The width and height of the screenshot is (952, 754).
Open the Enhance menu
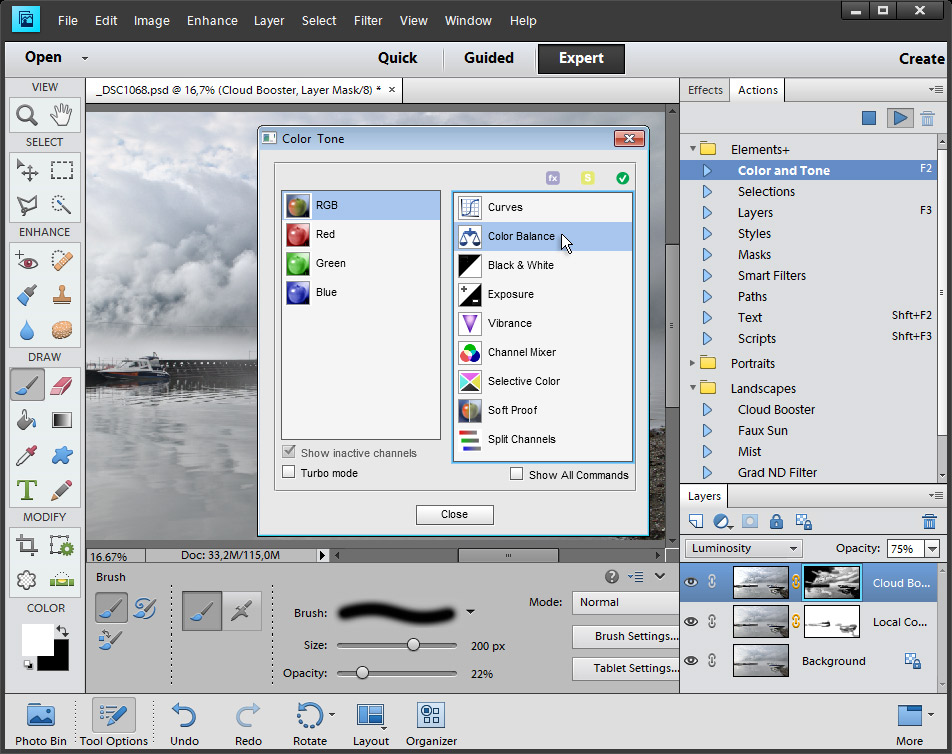pos(212,21)
